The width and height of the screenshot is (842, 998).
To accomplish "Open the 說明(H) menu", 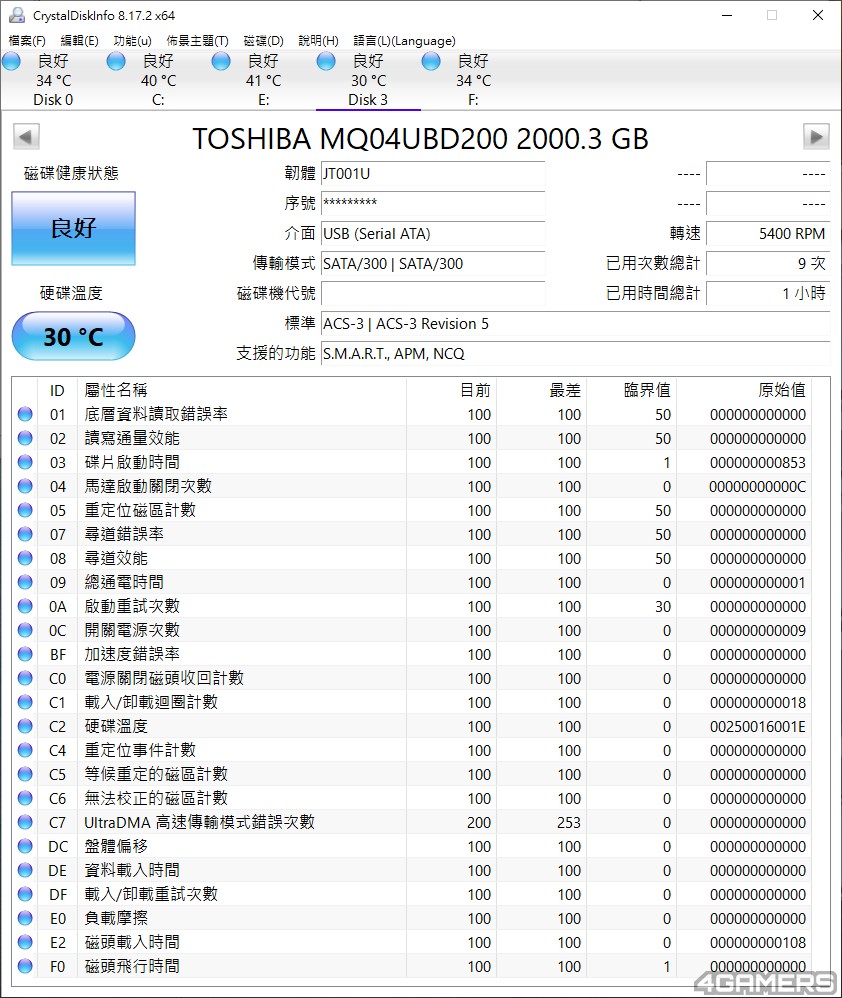I will [x=318, y=41].
